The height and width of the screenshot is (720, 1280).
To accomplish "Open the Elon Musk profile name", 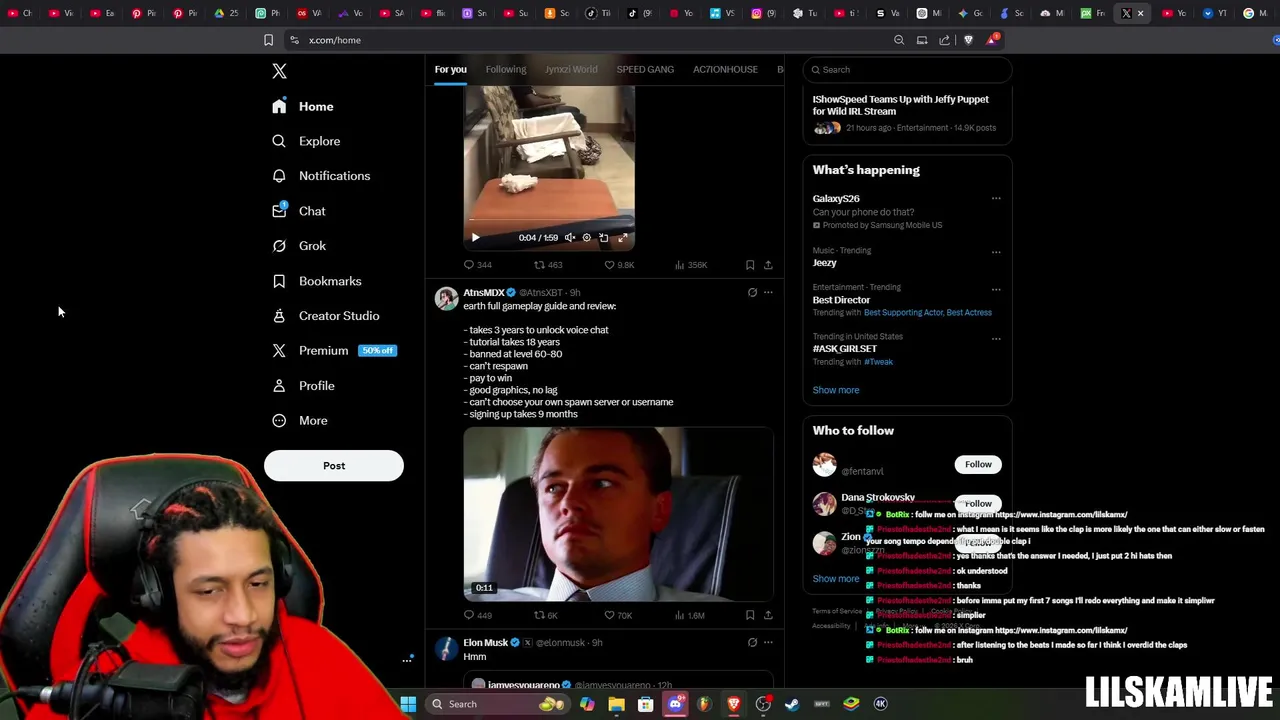I will click(x=486, y=643).
